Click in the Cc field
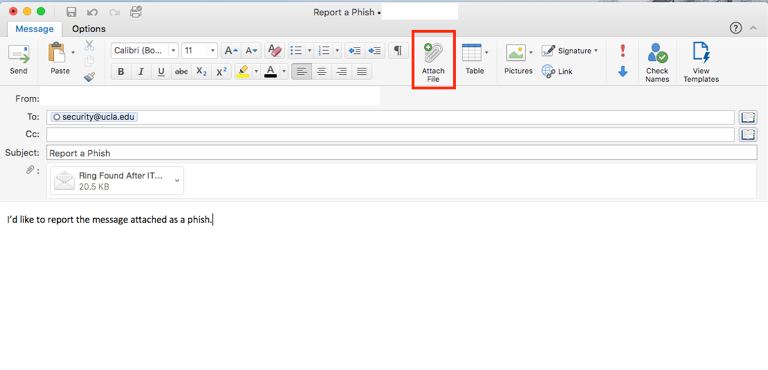 pyautogui.click(x=390, y=135)
